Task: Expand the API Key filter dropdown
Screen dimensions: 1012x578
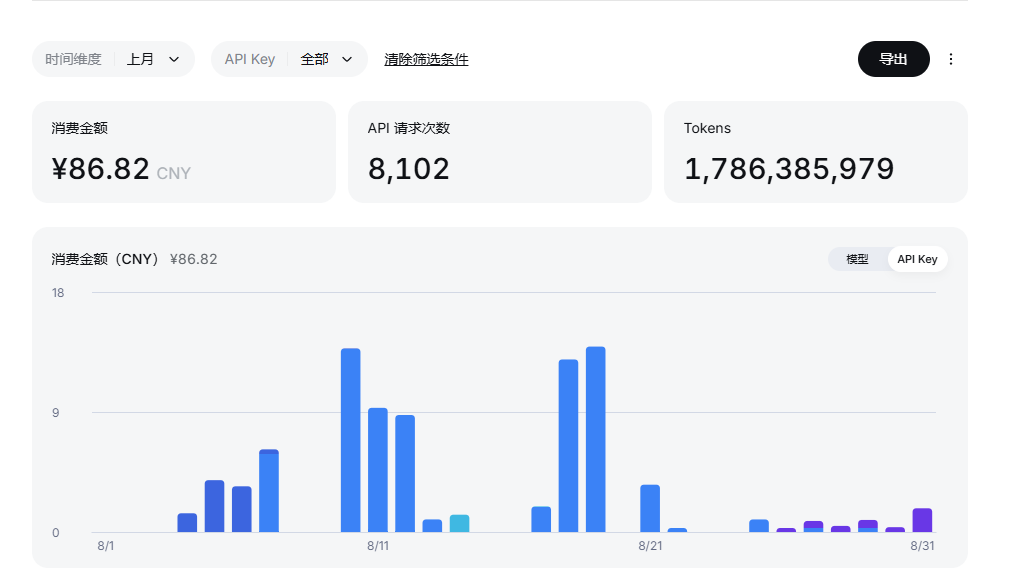Action: pos(289,59)
